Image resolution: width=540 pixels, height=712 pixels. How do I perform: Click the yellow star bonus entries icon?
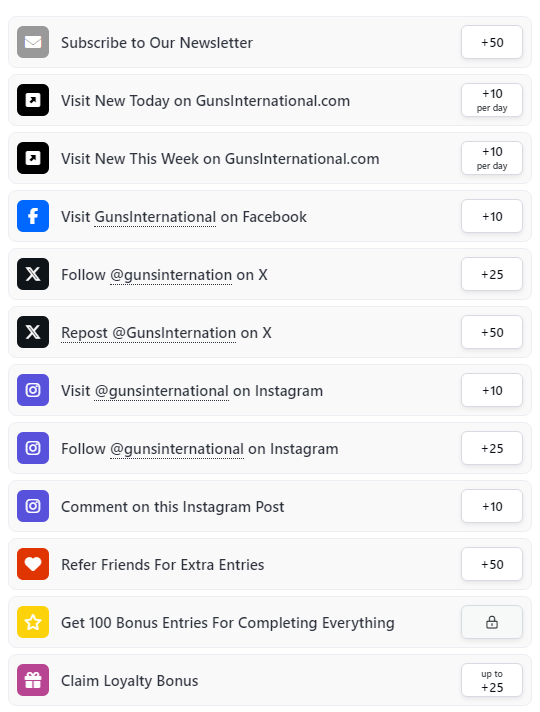[33, 622]
